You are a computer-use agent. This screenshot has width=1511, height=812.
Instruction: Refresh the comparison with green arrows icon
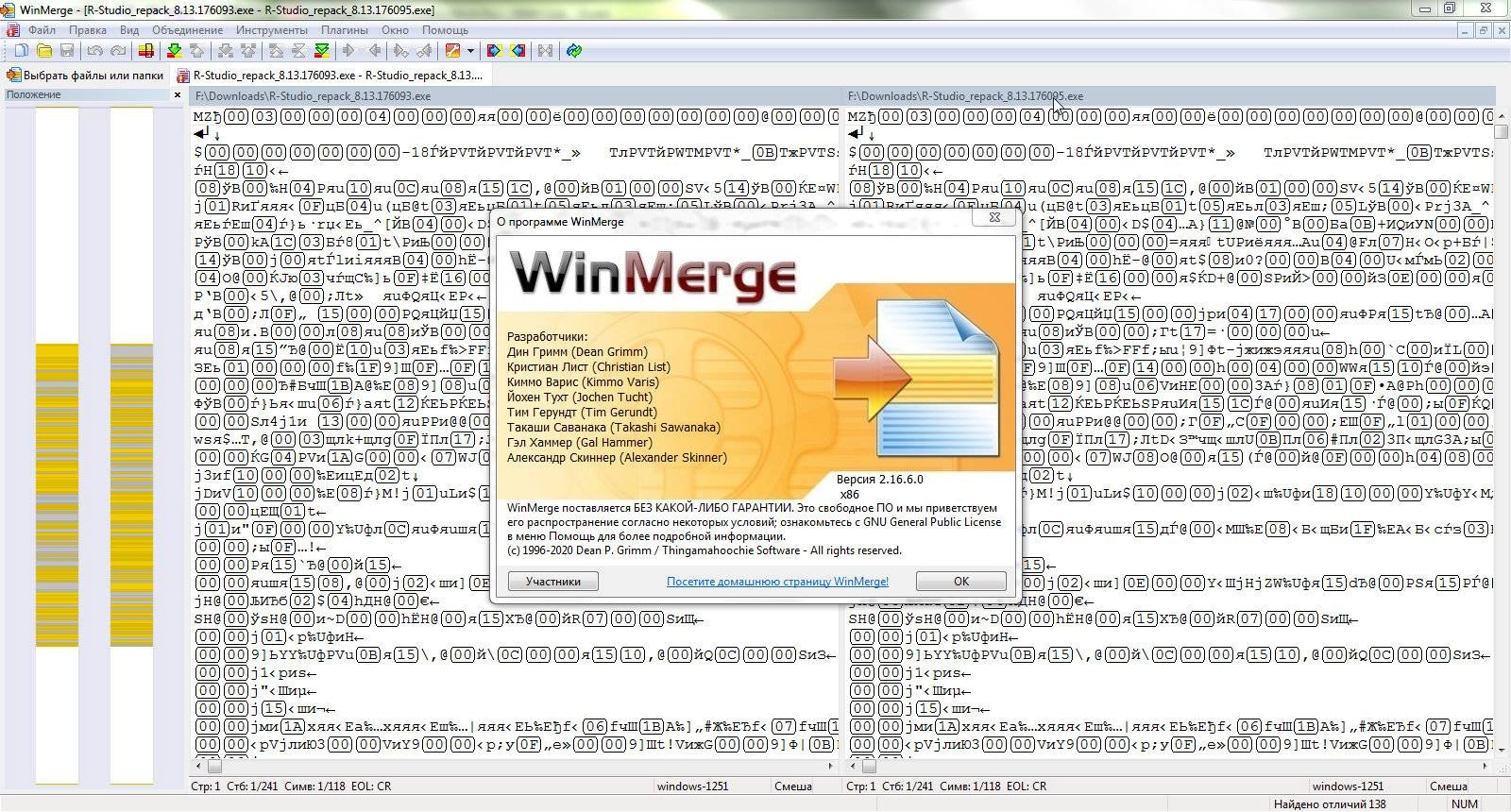pyautogui.click(x=573, y=51)
